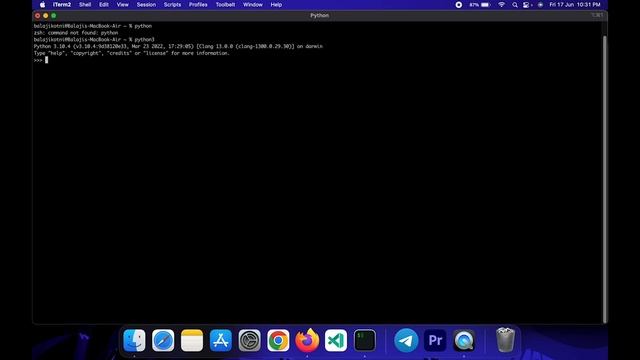Open the Session menu

pyautogui.click(x=146, y=5)
